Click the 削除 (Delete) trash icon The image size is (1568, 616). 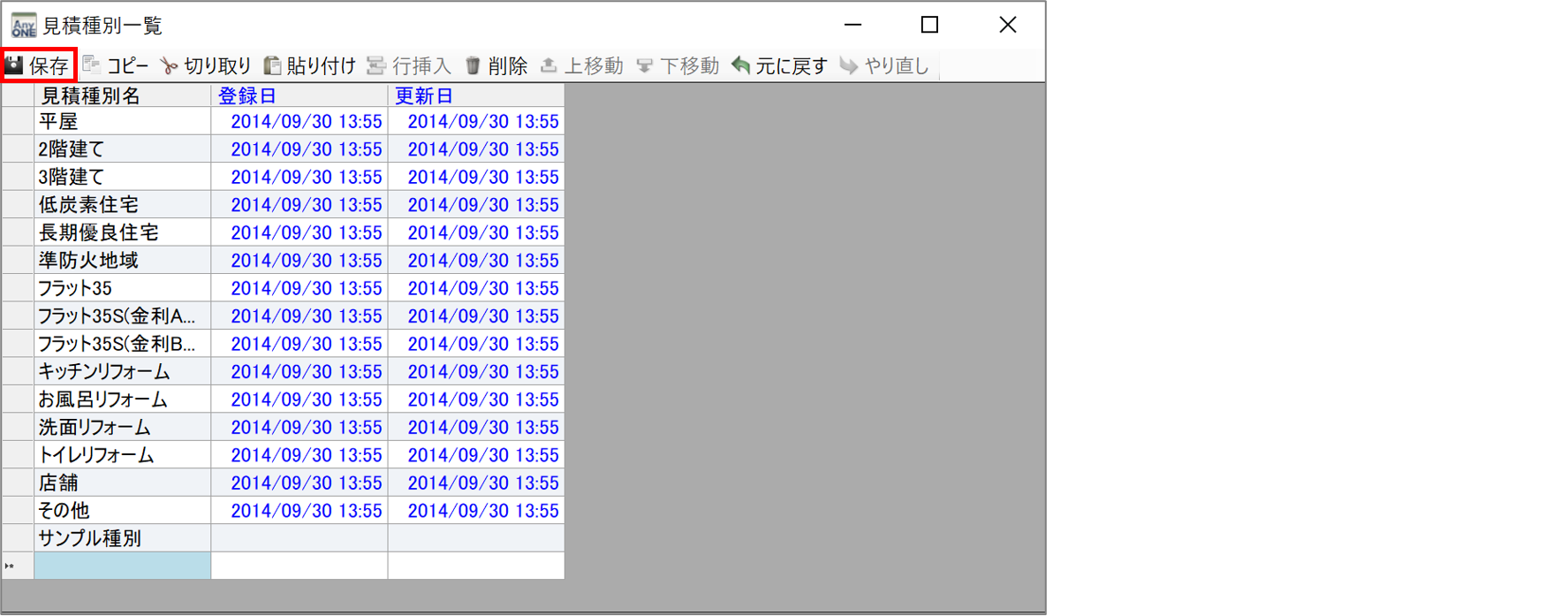point(473,65)
